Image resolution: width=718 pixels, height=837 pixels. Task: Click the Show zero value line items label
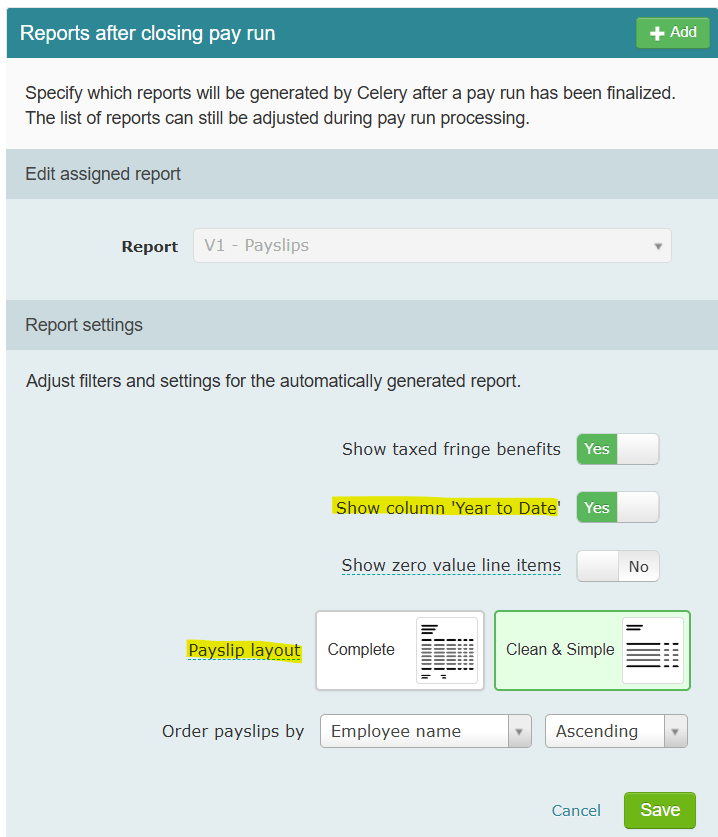(451, 565)
